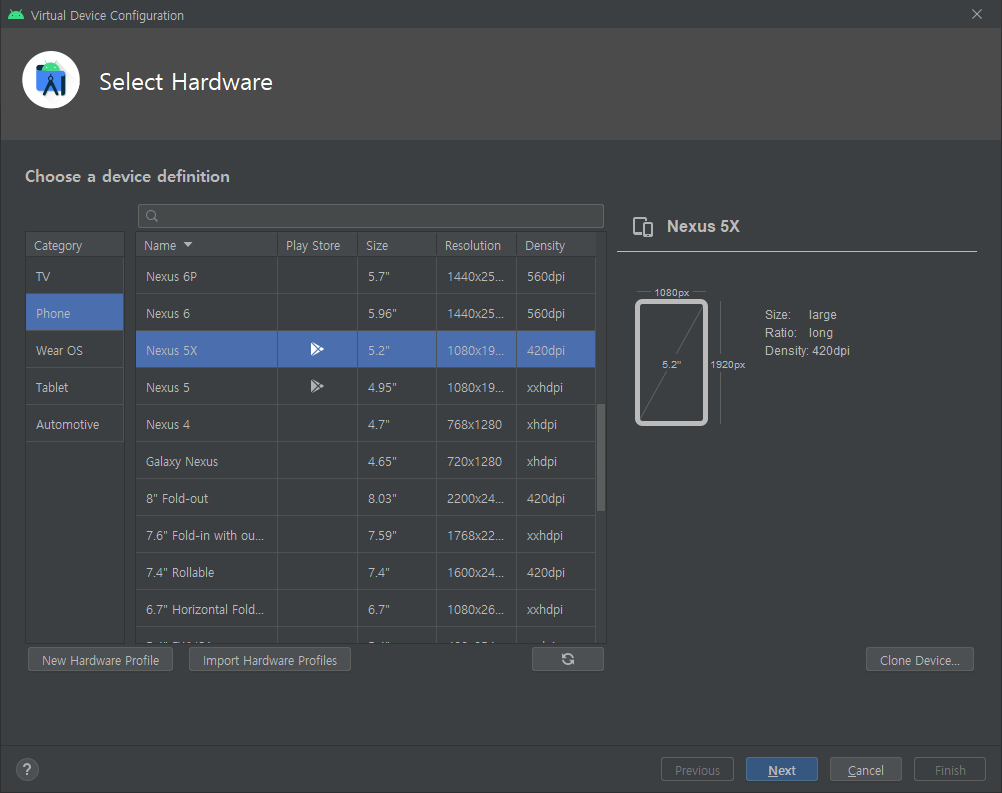Click the Cancel button
This screenshot has width=1002, height=793.
click(866, 770)
